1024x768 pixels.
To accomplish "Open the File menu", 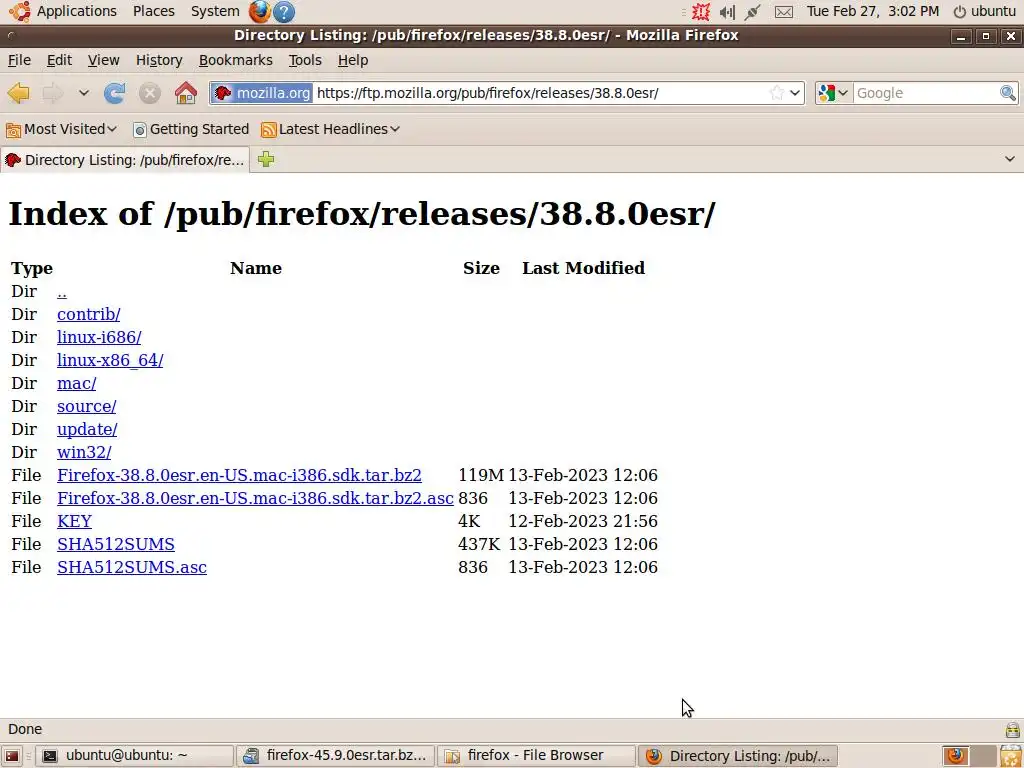I will [19, 60].
